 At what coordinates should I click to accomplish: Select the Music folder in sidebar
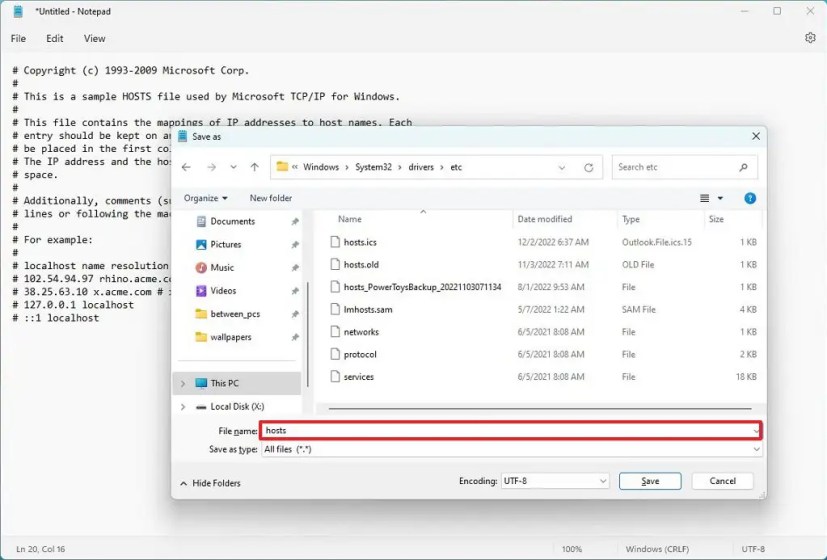coord(222,267)
